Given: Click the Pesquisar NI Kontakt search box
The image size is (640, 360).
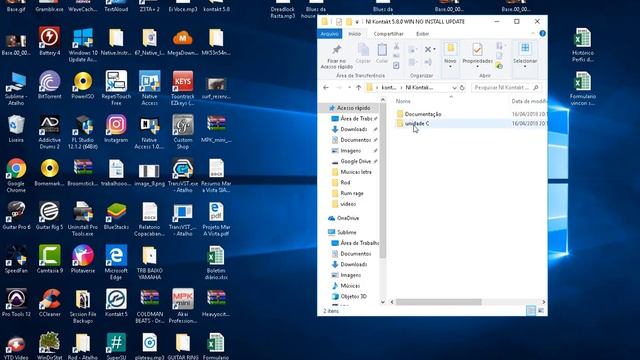Looking at the screenshot, I should [506, 87].
